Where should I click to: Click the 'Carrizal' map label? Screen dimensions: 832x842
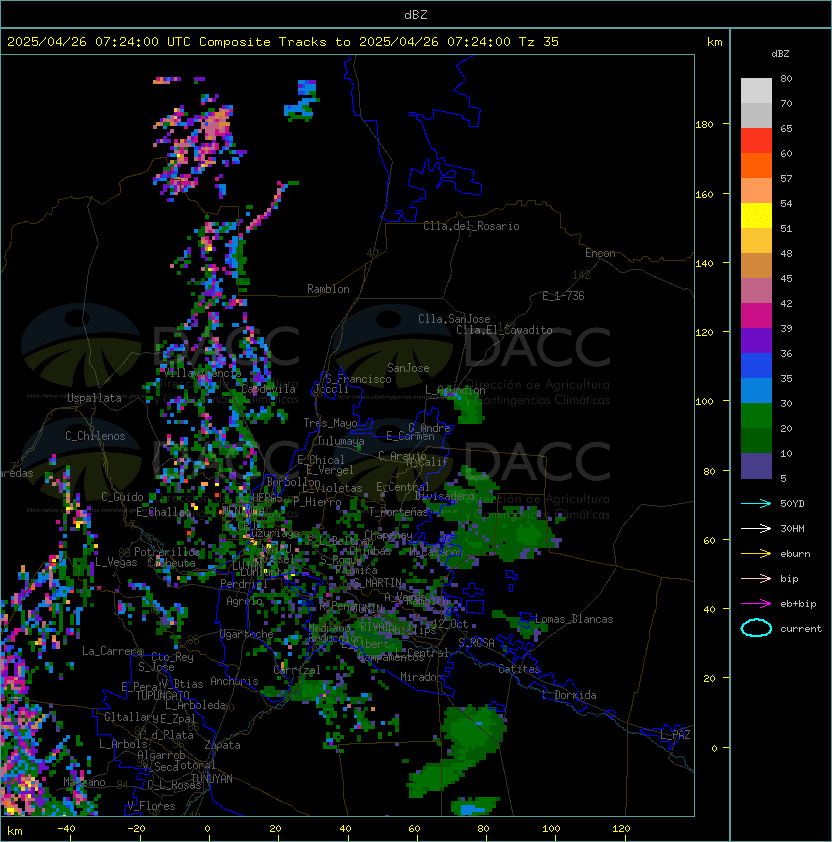point(296,670)
